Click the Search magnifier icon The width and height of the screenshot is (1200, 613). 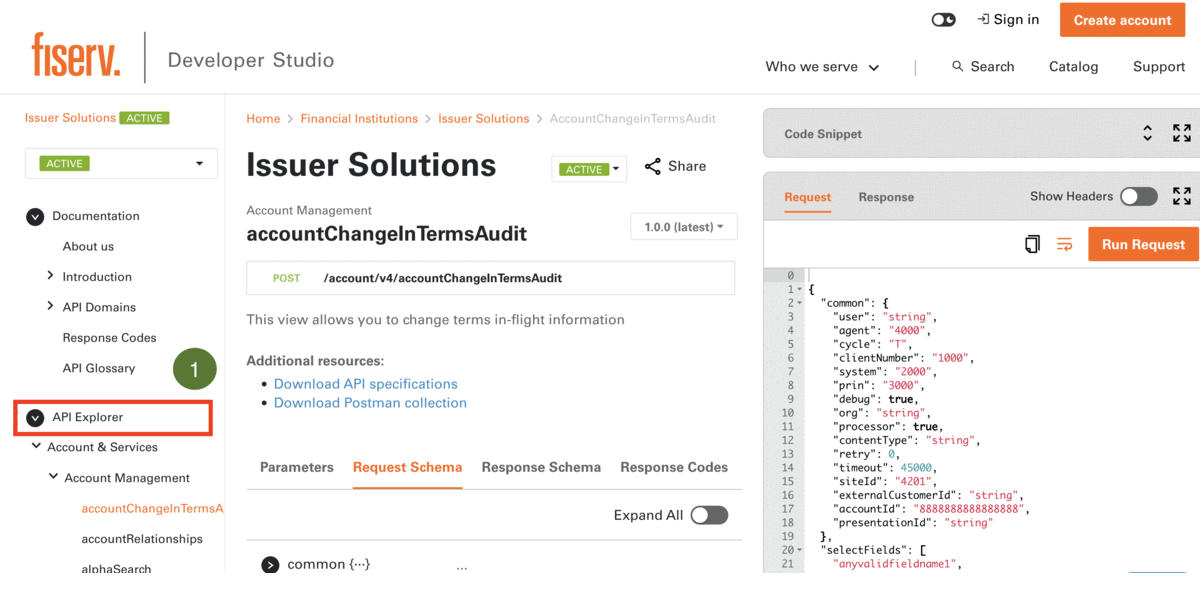[x=958, y=66]
